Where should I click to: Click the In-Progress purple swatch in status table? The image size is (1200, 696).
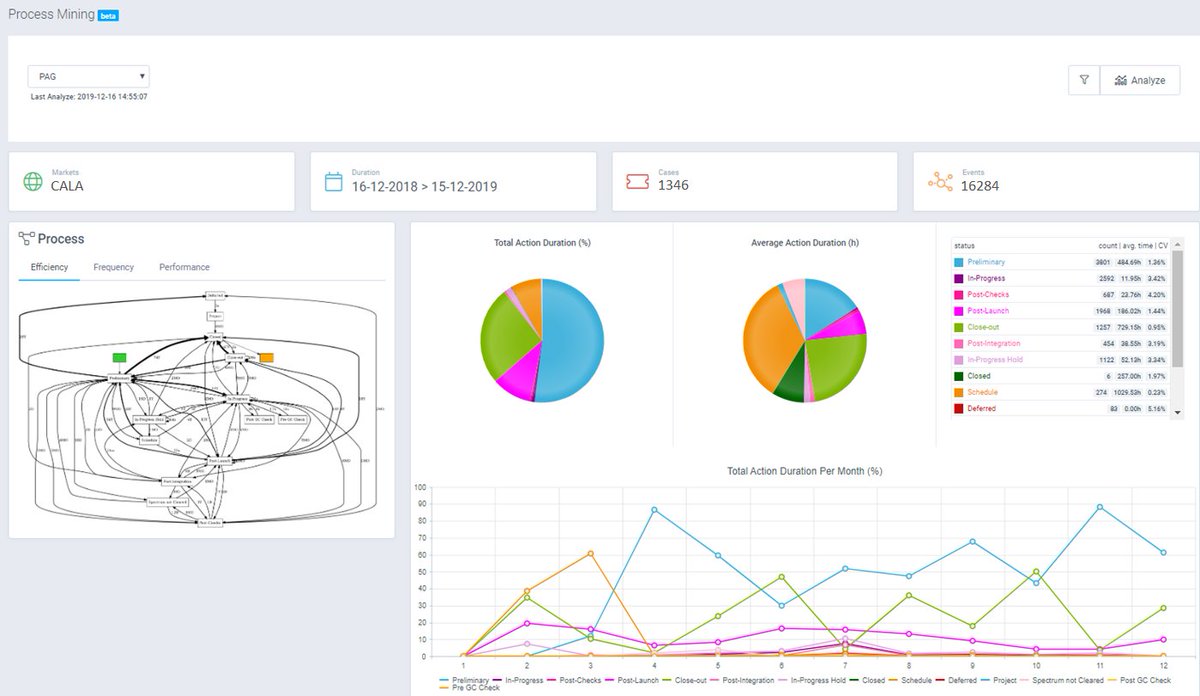point(959,278)
